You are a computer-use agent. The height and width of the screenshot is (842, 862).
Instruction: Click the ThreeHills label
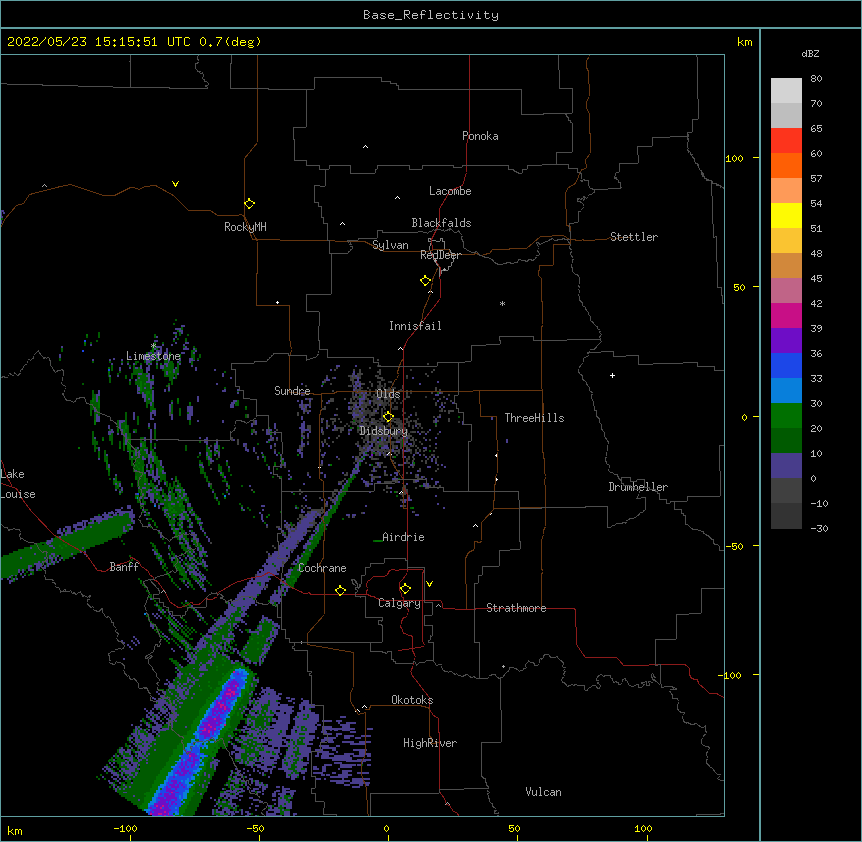point(534,418)
